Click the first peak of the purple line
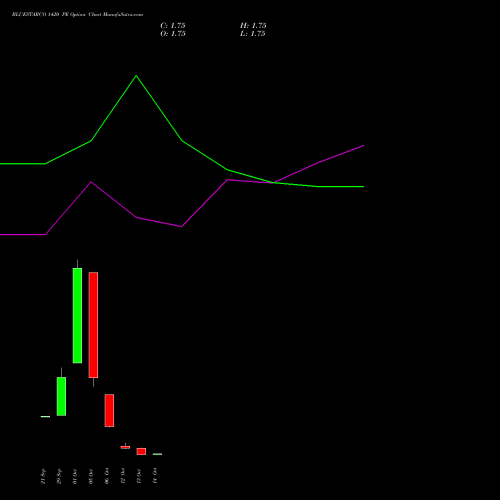Screen dimensions: 500x500 point(91,182)
